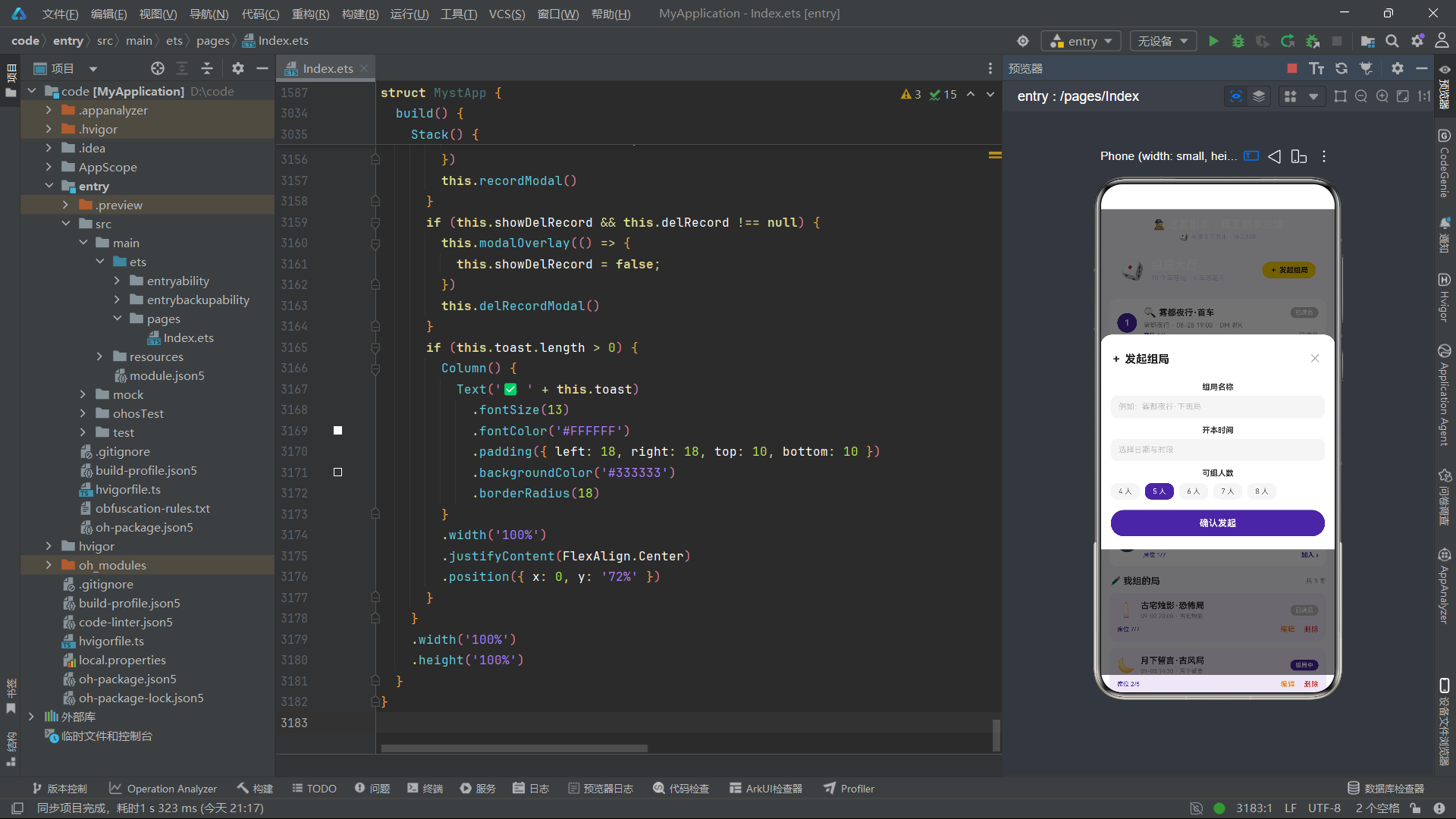The height and width of the screenshot is (819, 1456).
Task: Select the Index.ets editor tab
Action: pyautogui.click(x=326, y=68)
